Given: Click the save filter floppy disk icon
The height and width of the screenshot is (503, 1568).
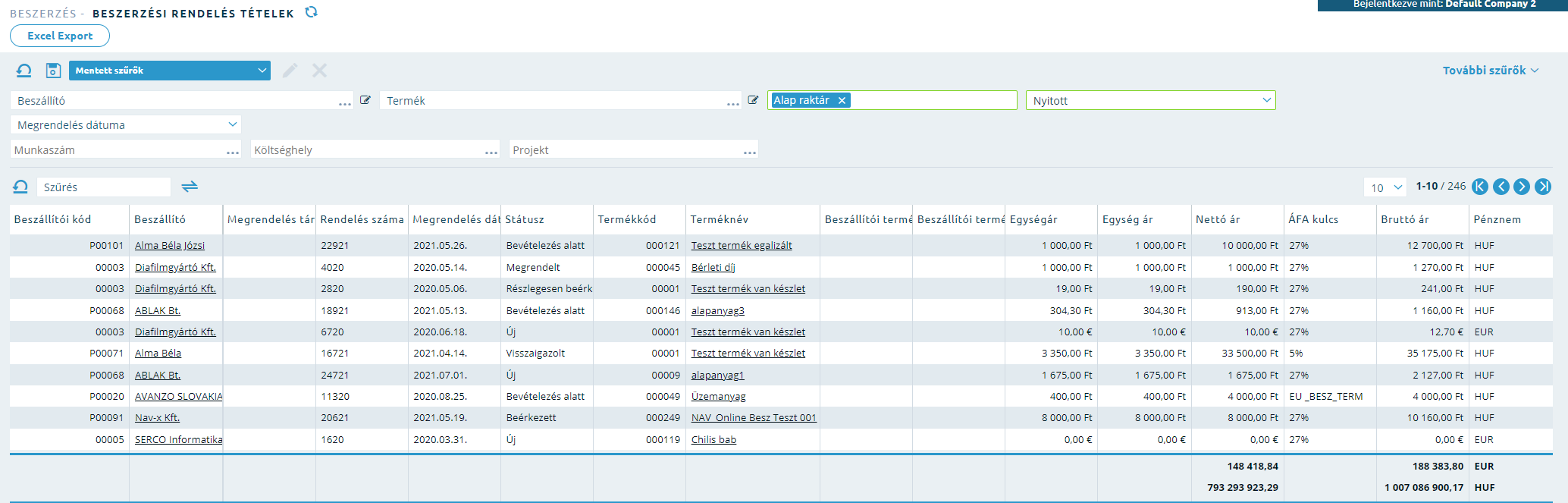Looking at the screenshot, I should [53, 71].
